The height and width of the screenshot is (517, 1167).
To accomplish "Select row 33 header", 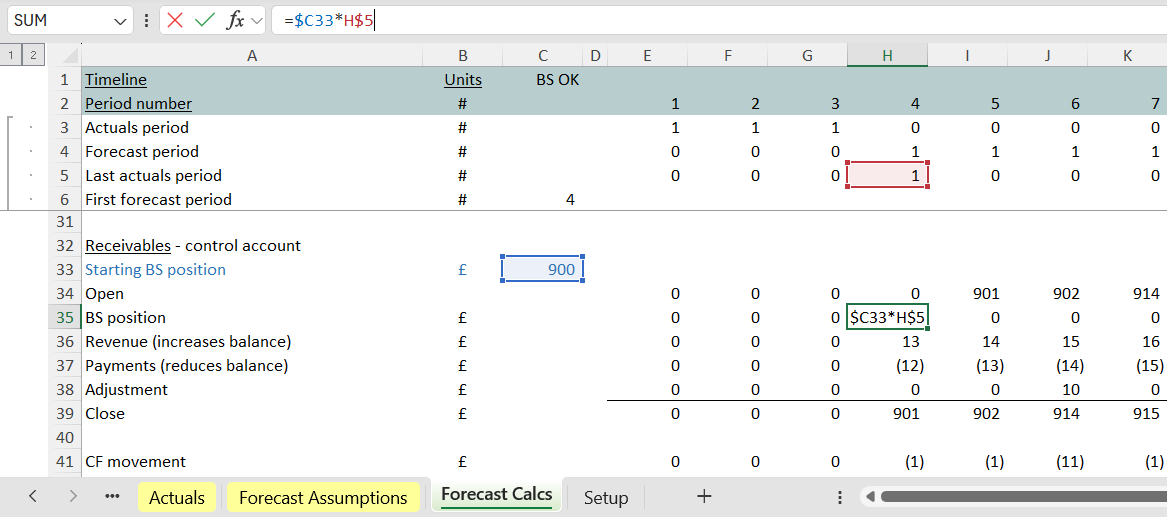I will point(65,270).
